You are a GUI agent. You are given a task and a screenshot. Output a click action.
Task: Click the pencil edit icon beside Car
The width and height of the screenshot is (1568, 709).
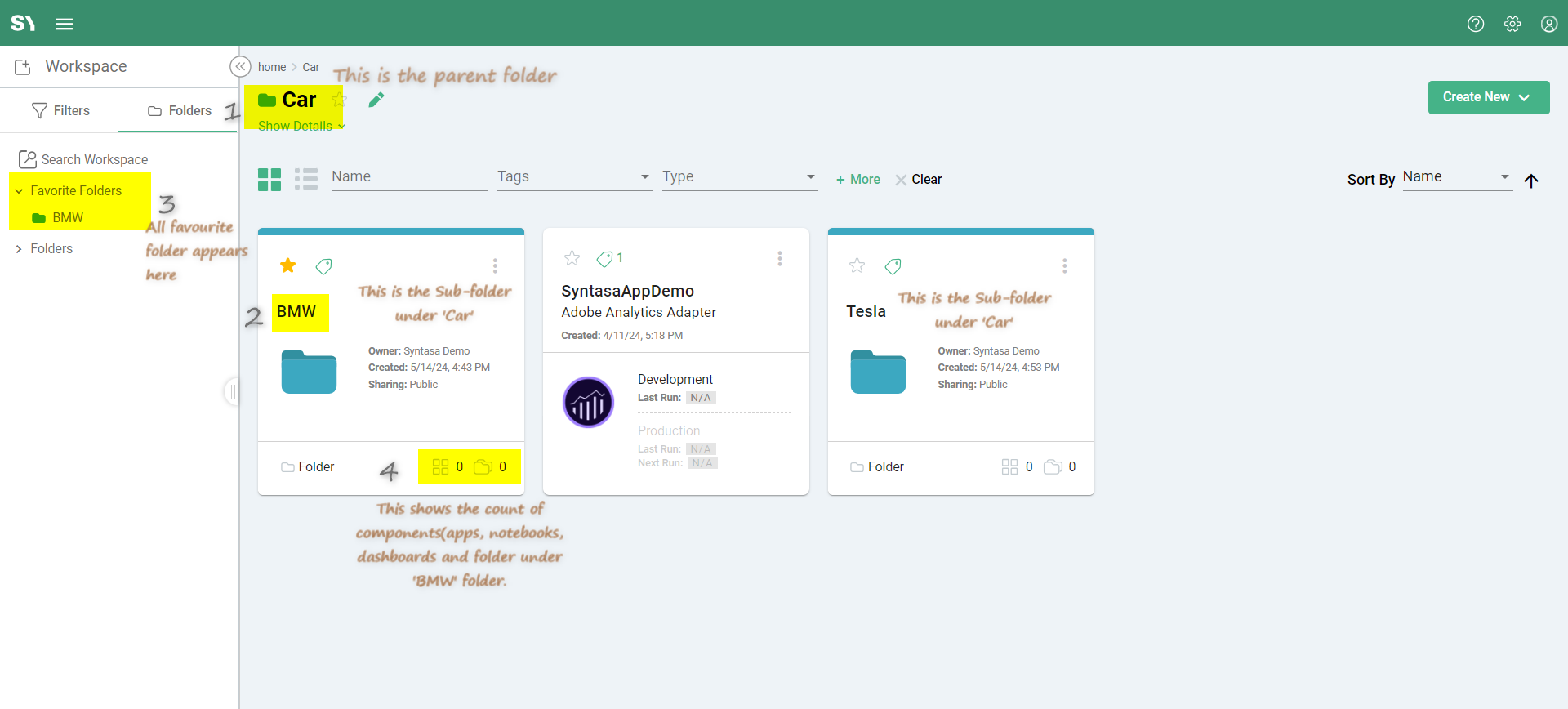(376, 100)
